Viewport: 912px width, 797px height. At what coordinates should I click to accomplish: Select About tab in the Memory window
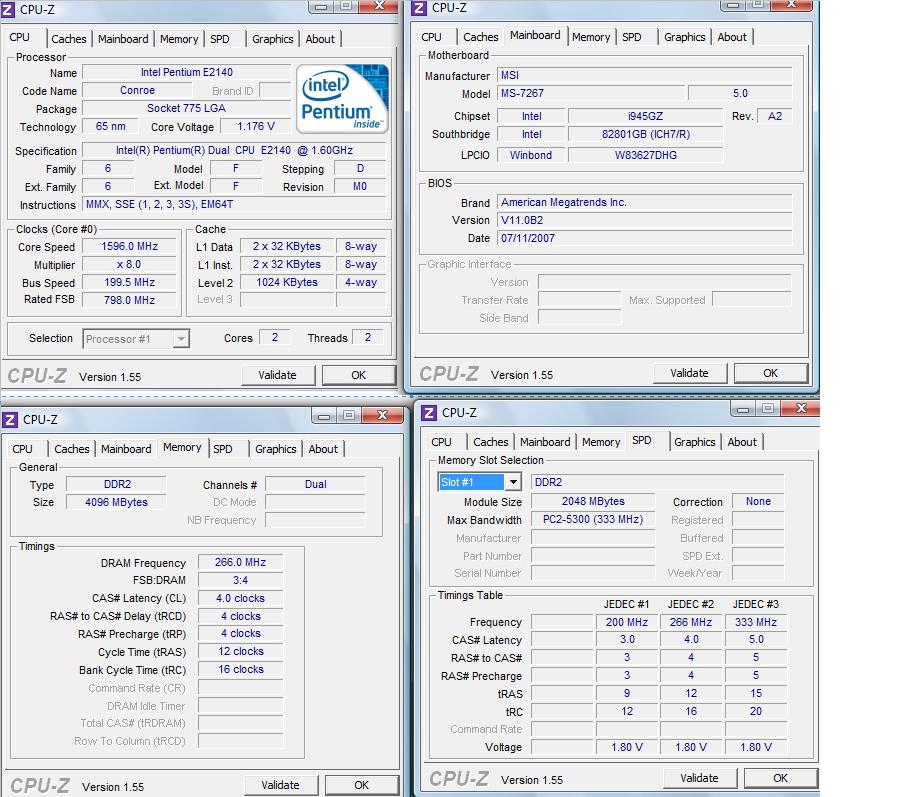pos(323,449)
